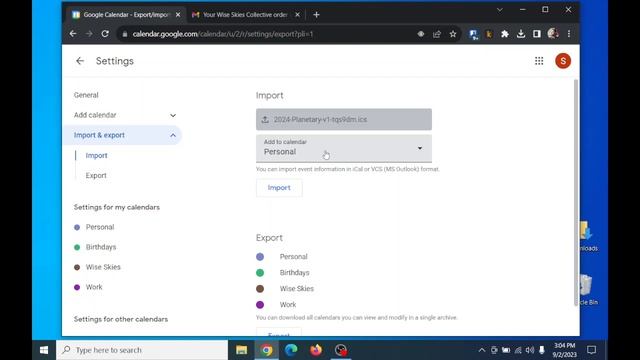Click the purple Personal export color dot
This screenshot has height=360, width=640.
[x=260, y=257]
